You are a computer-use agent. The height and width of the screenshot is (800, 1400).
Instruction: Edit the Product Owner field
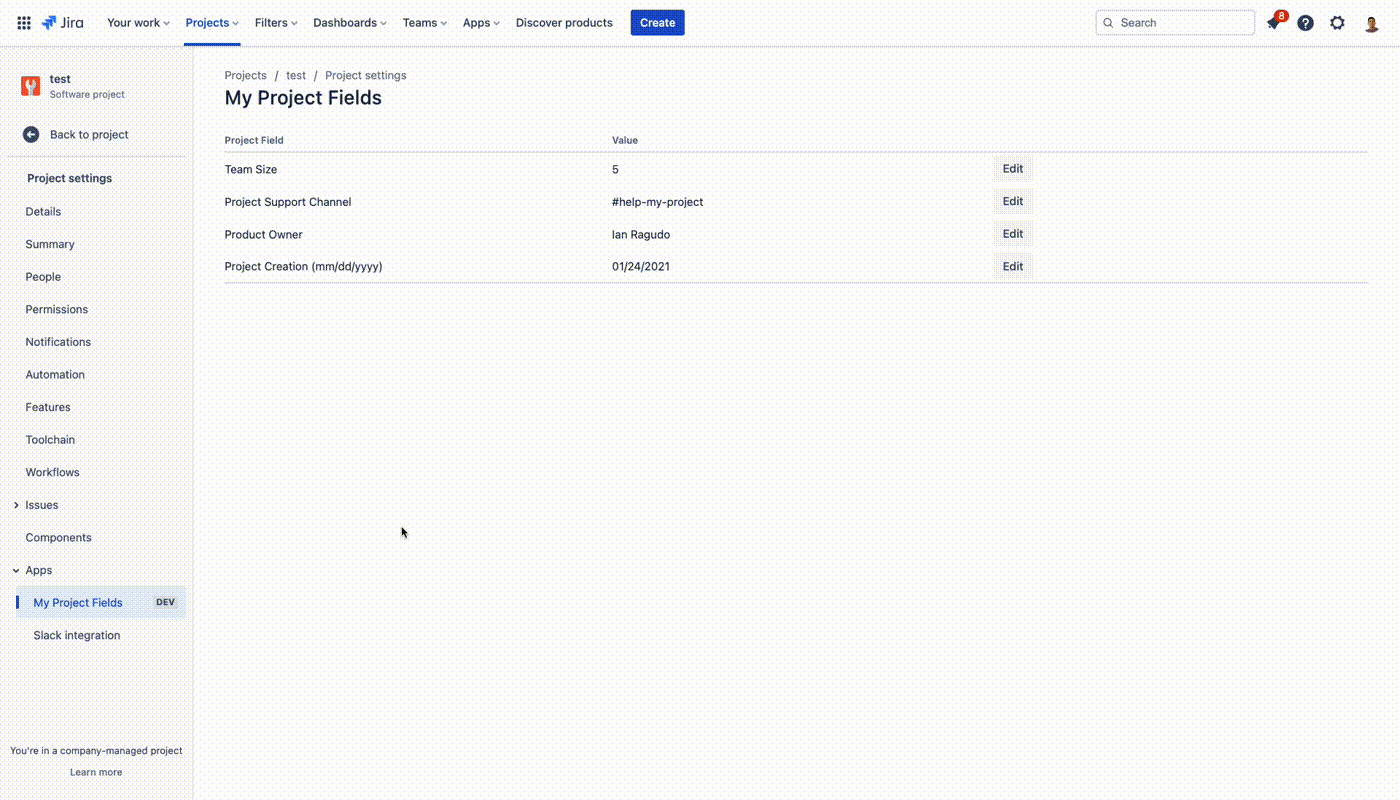coord(1013,234)
